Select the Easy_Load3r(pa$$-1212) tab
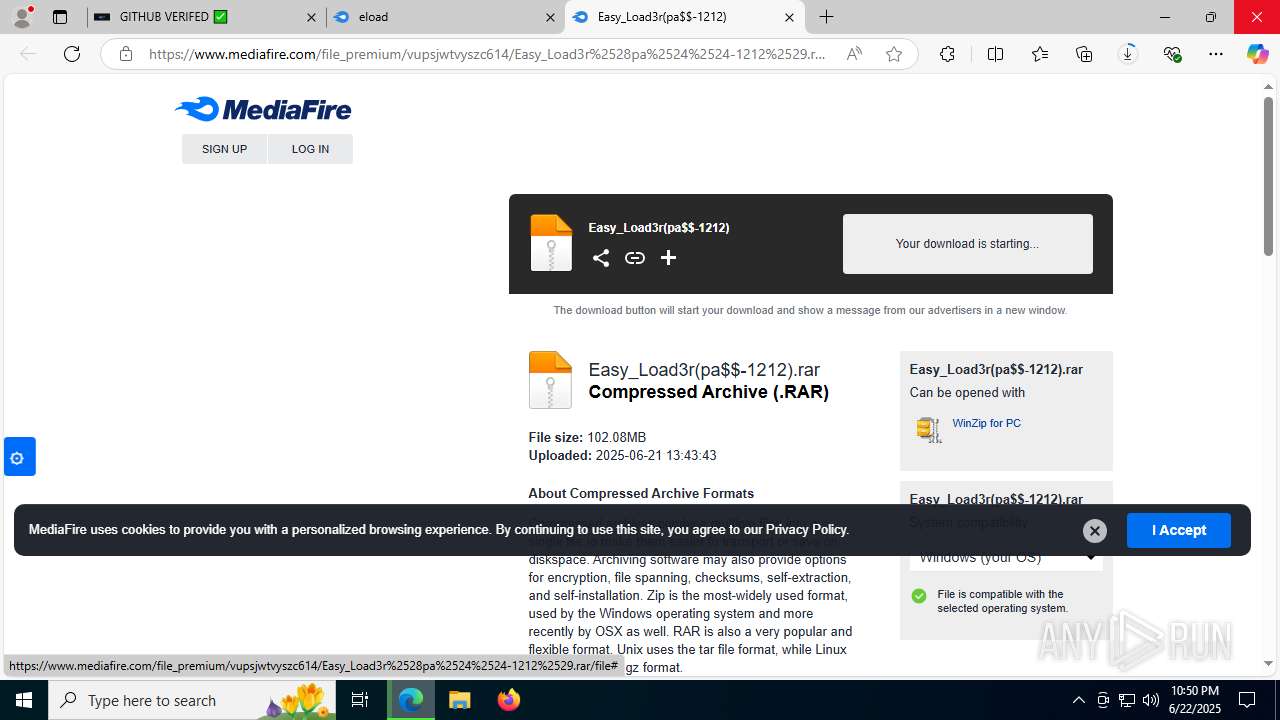The height and width of the screenshot is (720, 1280). click(684, 17)
